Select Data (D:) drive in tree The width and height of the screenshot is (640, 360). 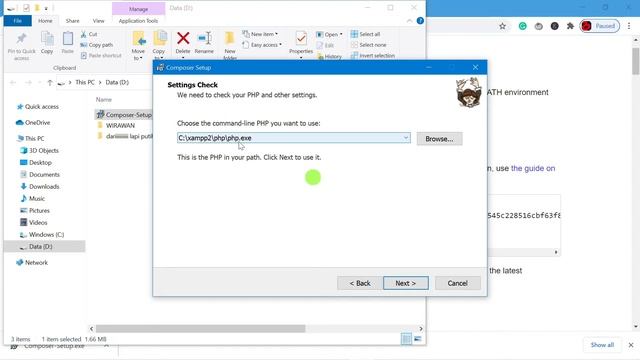pos(44,247)
